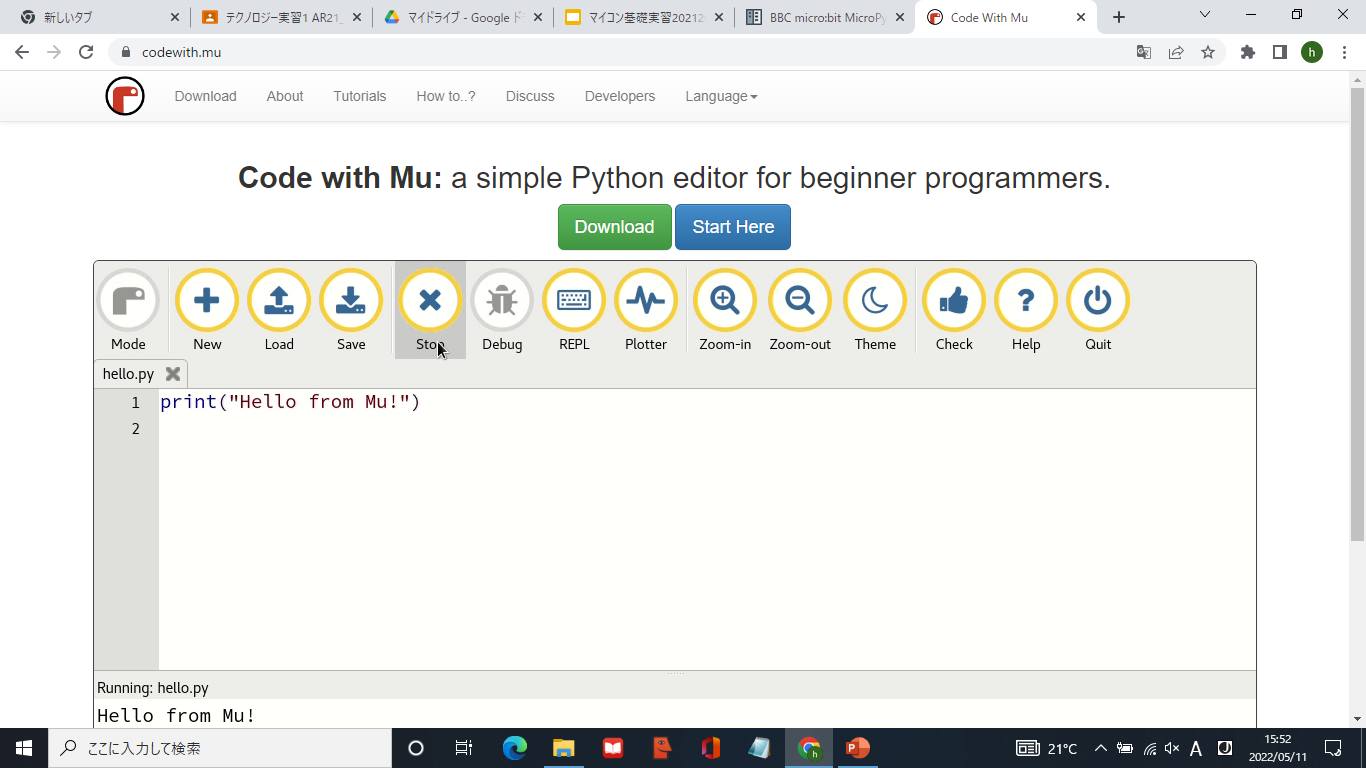The width and height of the screenshot is (1366, 768).
Task: Switch to the テクノロジー実習1 browser tab
Action: point(280,17)
